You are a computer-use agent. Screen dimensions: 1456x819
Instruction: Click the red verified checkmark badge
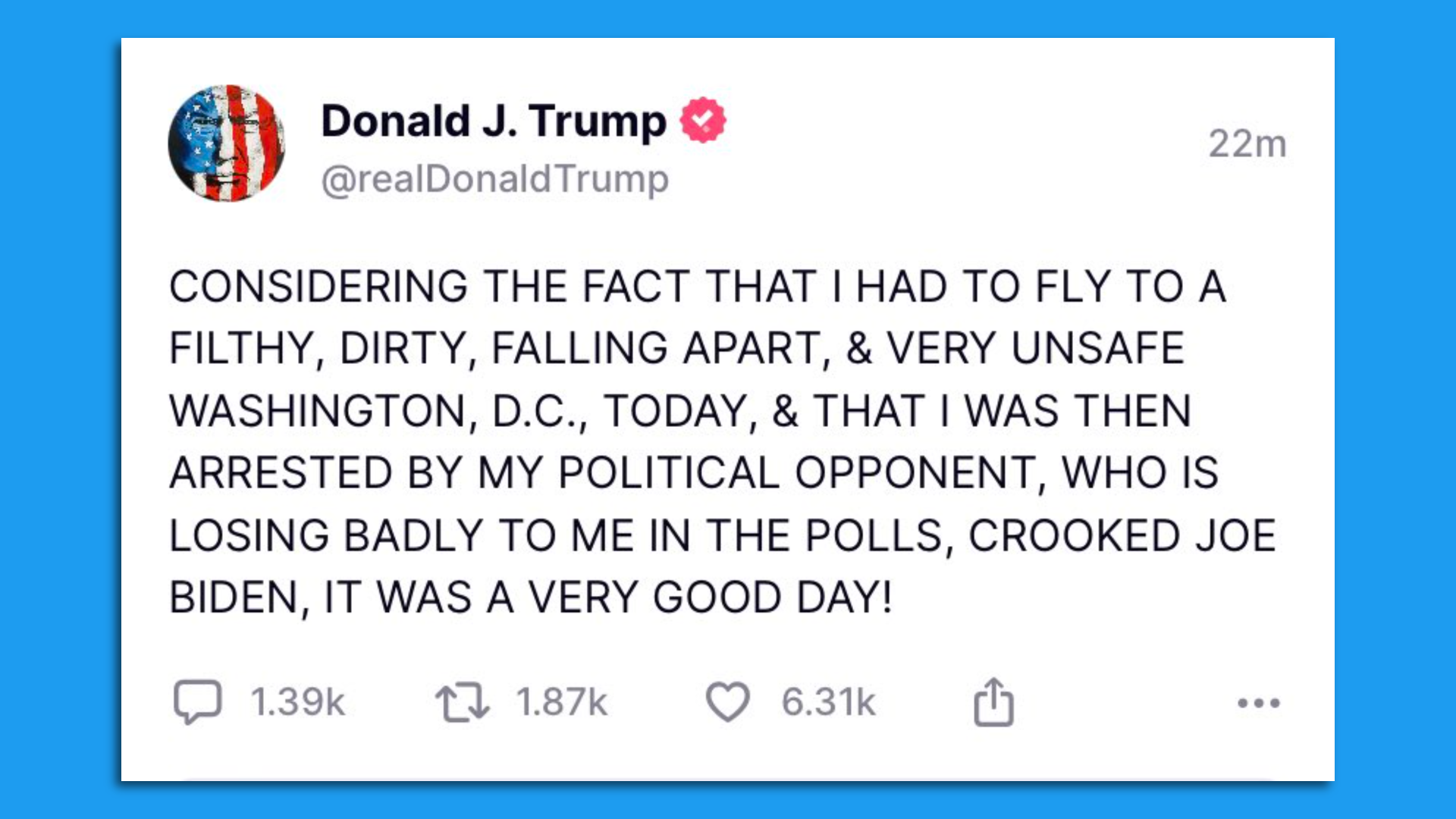(703, 120)
